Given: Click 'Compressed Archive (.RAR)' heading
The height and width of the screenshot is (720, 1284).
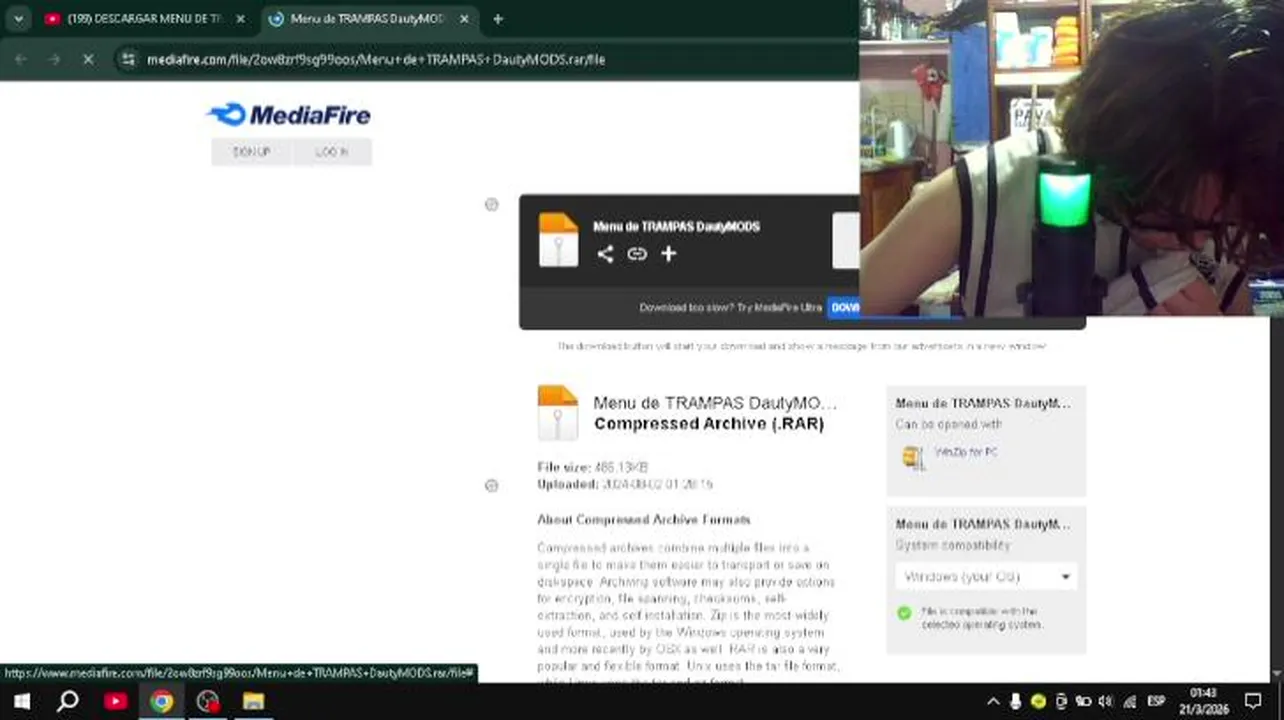Looking at the screenshot, I should click(x=709, y=424).
